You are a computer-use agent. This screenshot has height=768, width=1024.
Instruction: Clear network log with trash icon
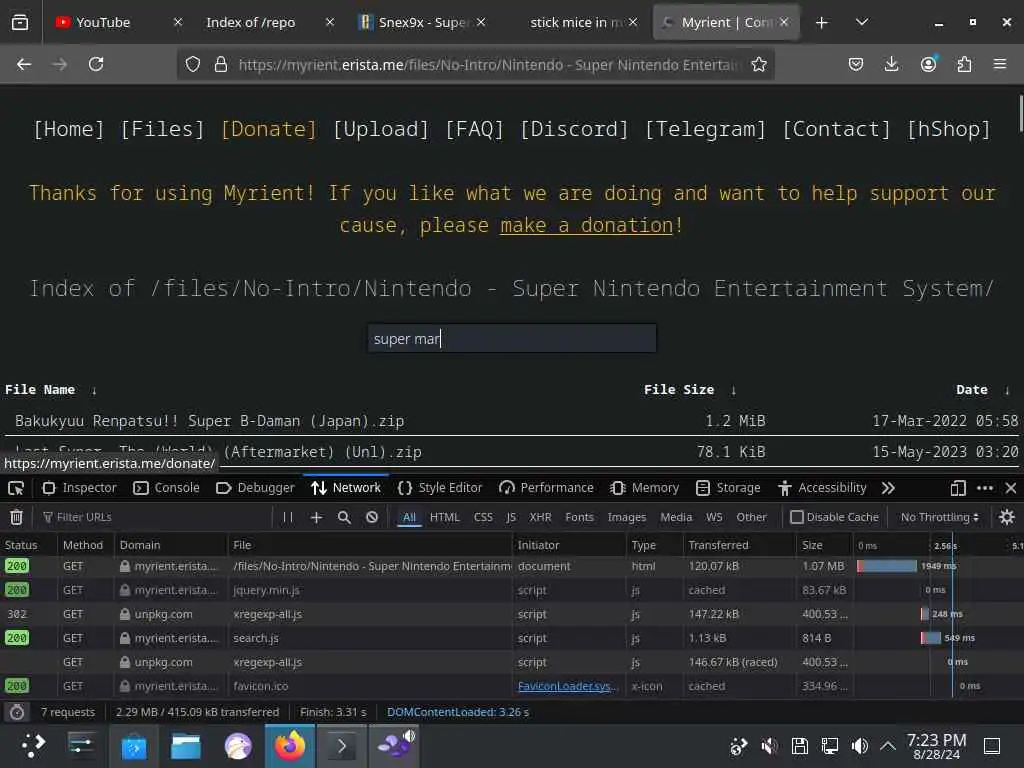tap(16, 517)
